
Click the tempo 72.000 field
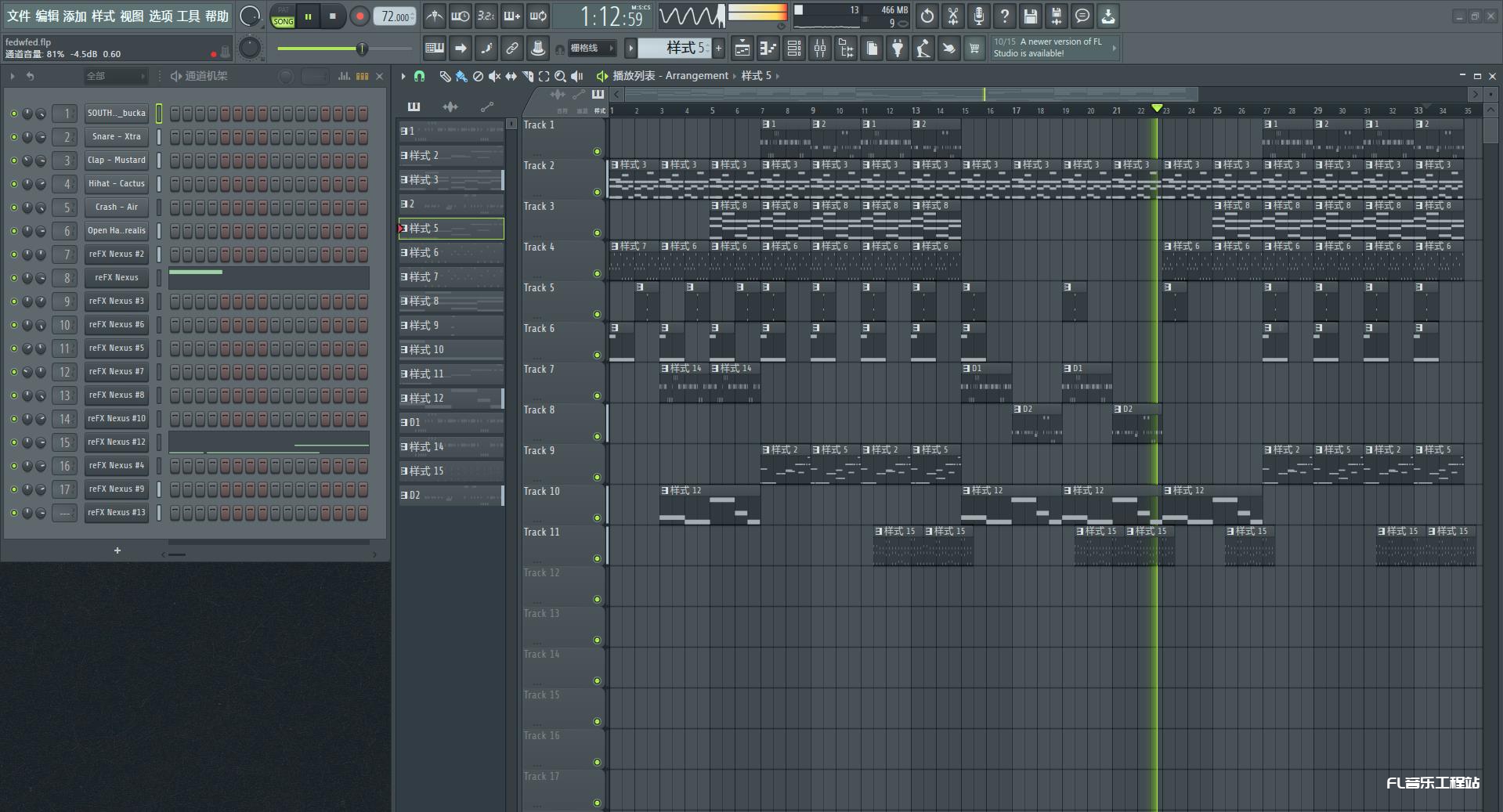tap(396, 16)
